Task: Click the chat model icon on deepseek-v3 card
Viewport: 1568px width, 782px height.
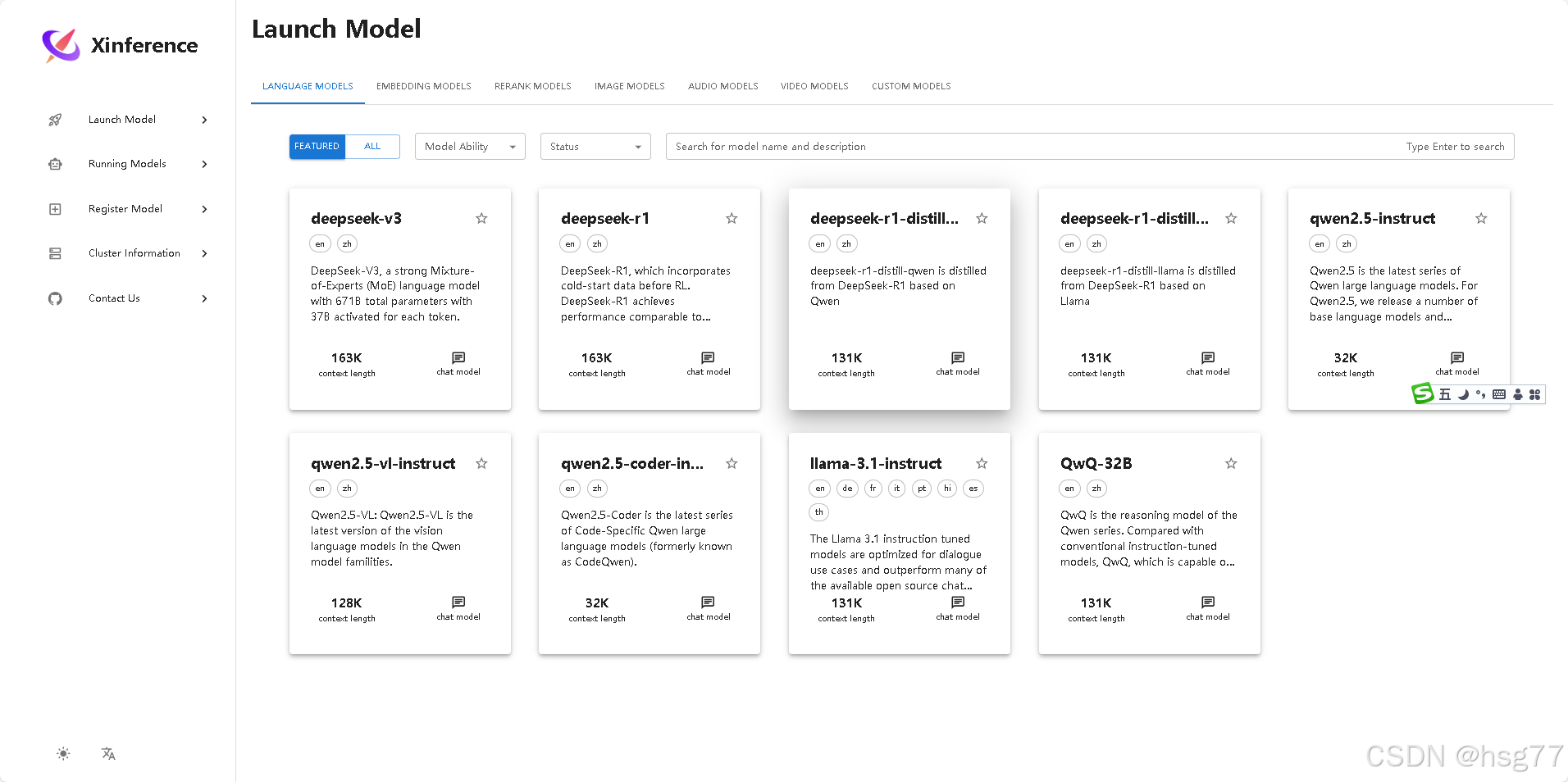Action: pyautogui.click(x=458, y=357)
